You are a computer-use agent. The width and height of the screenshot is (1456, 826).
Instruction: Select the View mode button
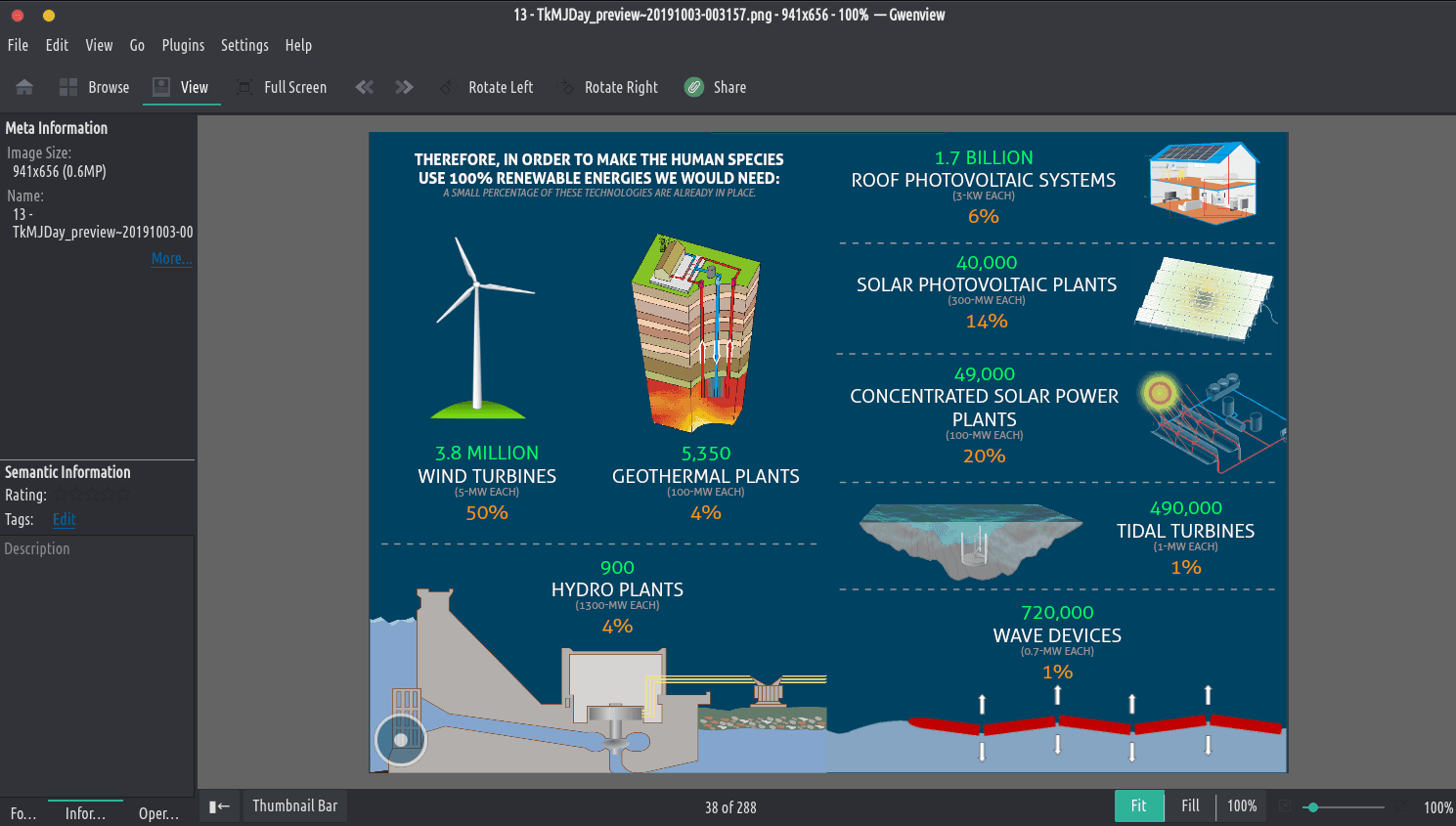[181, 87]
